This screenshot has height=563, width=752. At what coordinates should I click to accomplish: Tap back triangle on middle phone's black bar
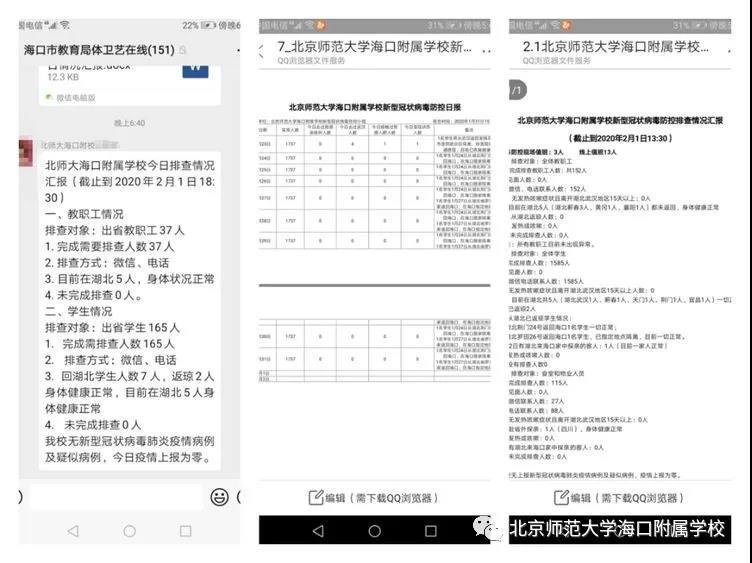click(x=318, y=531)
